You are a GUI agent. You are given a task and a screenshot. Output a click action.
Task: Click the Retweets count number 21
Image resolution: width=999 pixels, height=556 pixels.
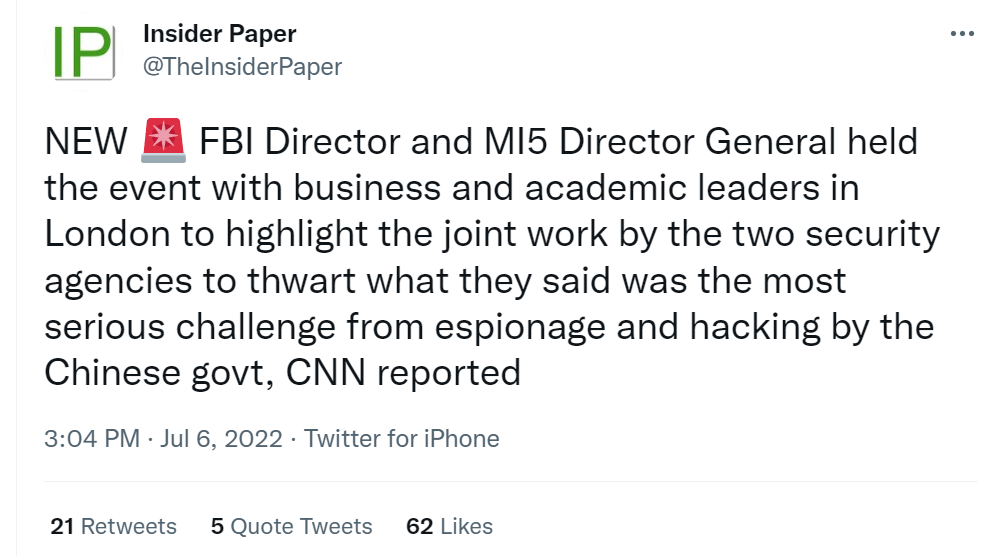pyautogui.click(x=62, y=527)
